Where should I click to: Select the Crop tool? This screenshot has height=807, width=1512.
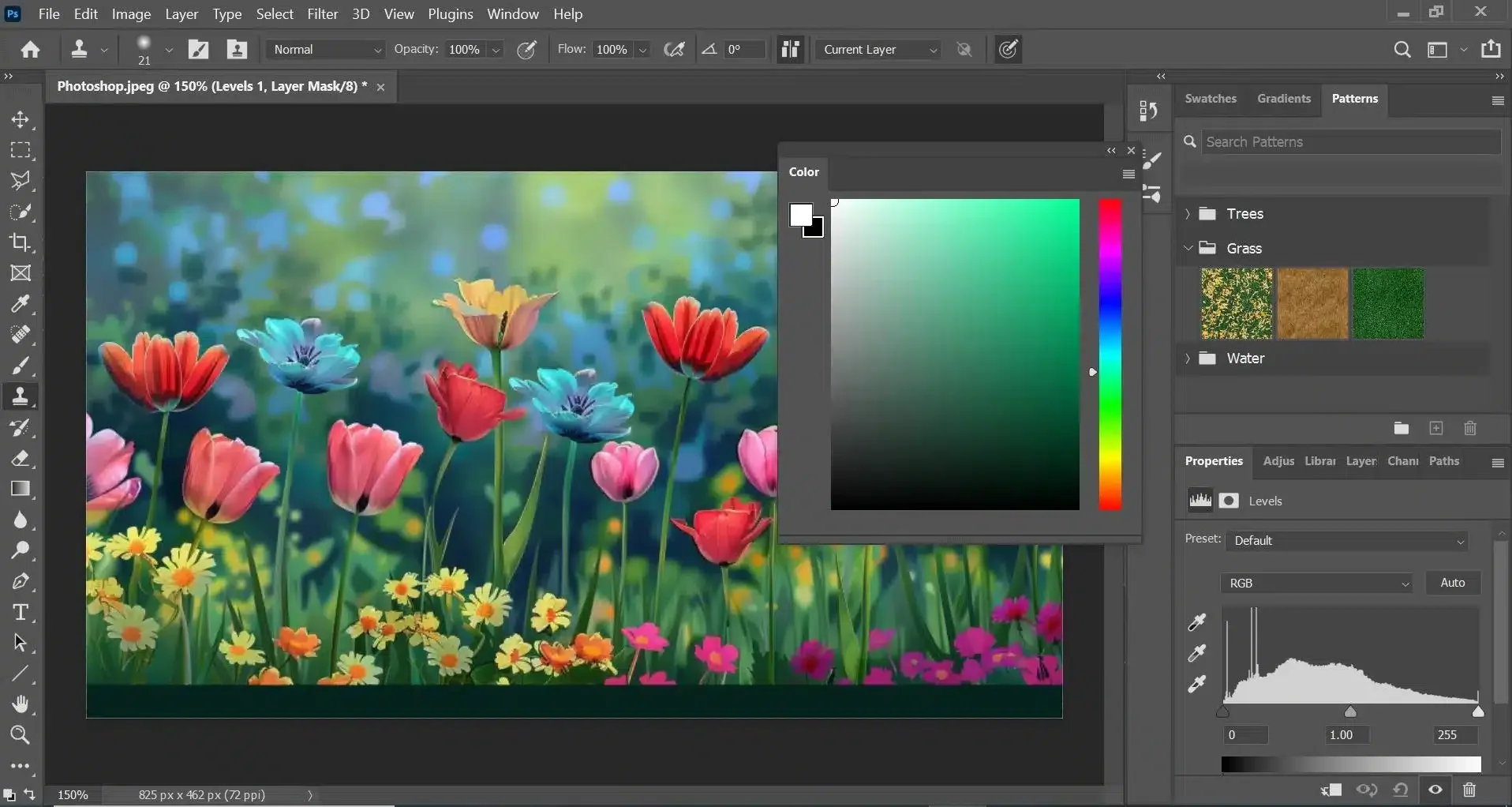[21, 243]
